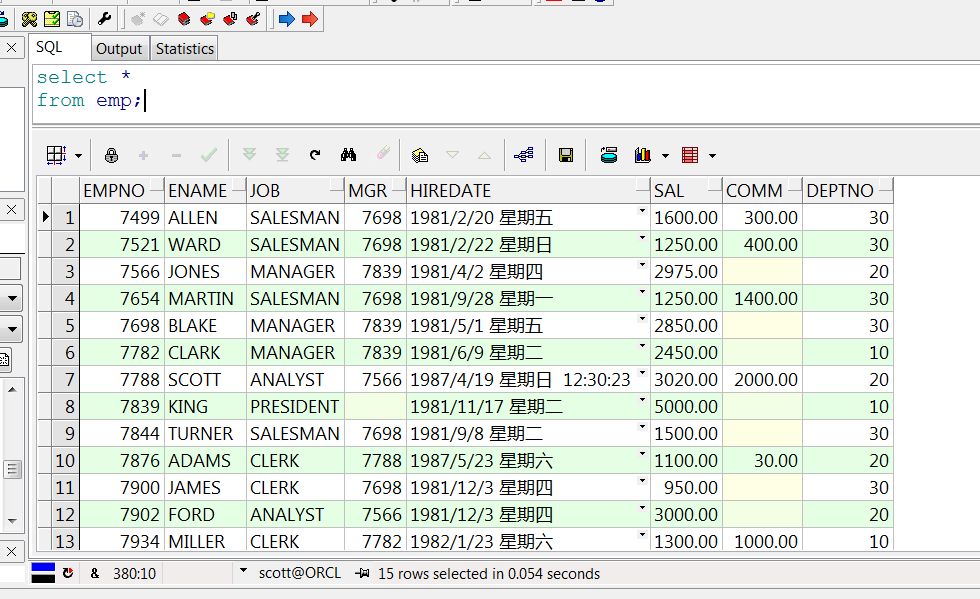The image size is (980, 599).
Task: Select row 7 header for SCOTT
Action: pos(65,379)
